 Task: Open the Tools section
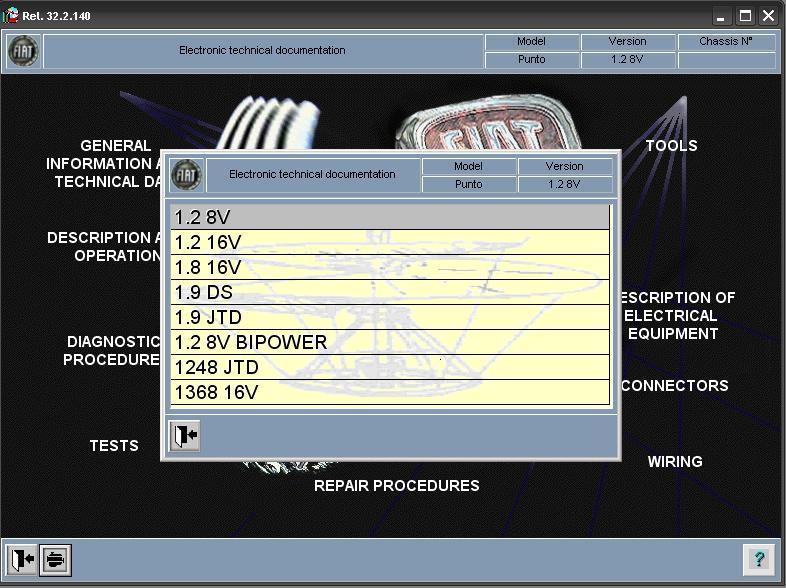click(x=671, y=146)
